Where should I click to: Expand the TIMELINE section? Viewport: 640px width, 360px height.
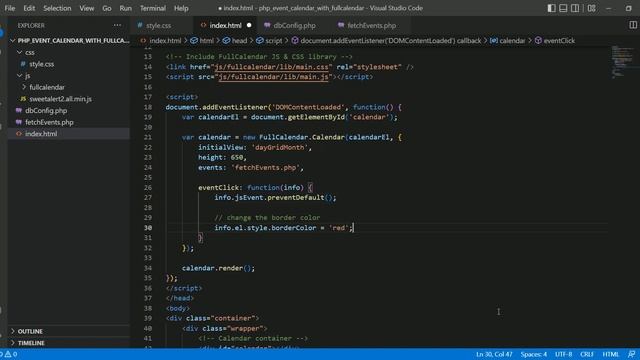click(x=69, y=343)
